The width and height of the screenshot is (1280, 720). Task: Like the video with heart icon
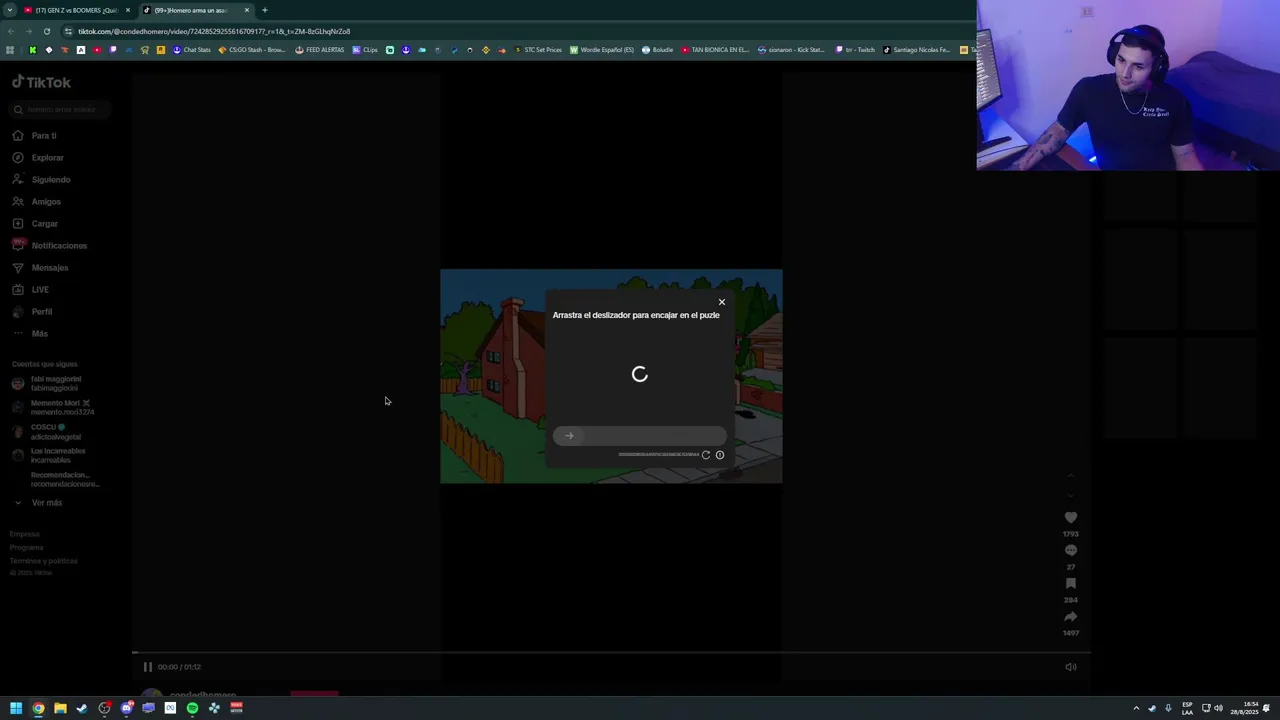1071,518
